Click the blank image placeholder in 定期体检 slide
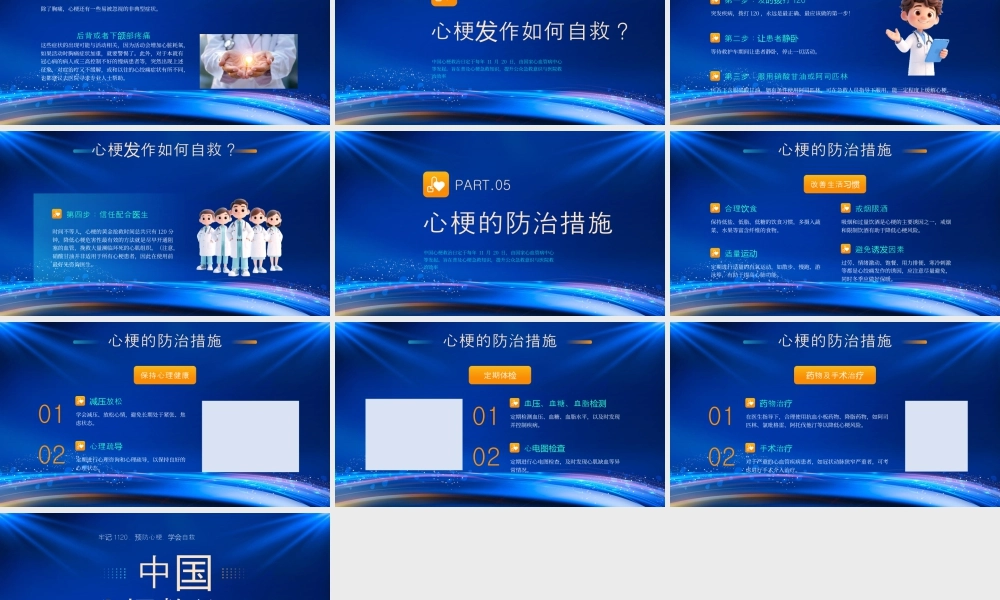 (x=414, y=434)
